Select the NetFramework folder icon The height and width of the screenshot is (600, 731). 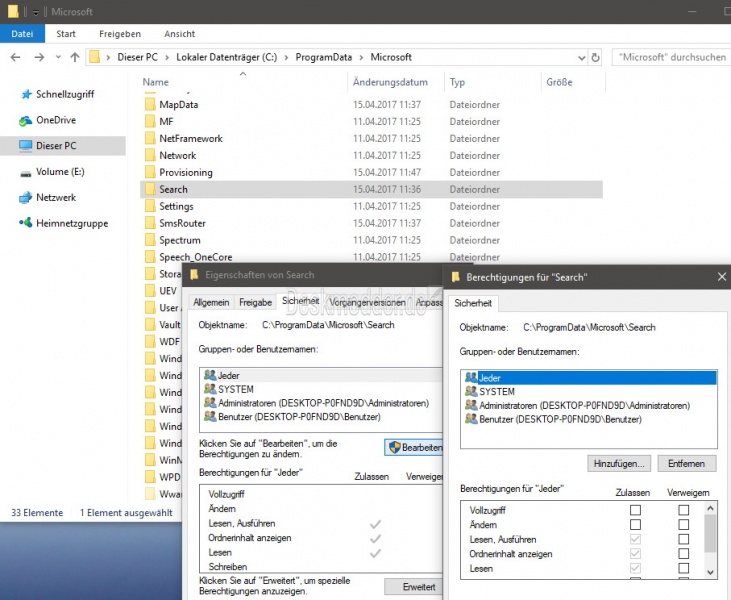(x=150, y=138)
